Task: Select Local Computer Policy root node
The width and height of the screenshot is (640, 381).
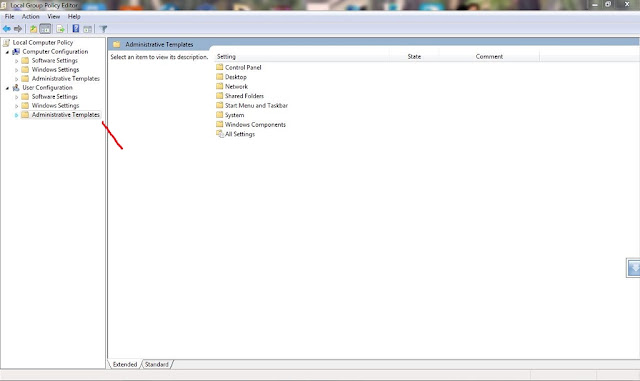Action: coord(43,42)
